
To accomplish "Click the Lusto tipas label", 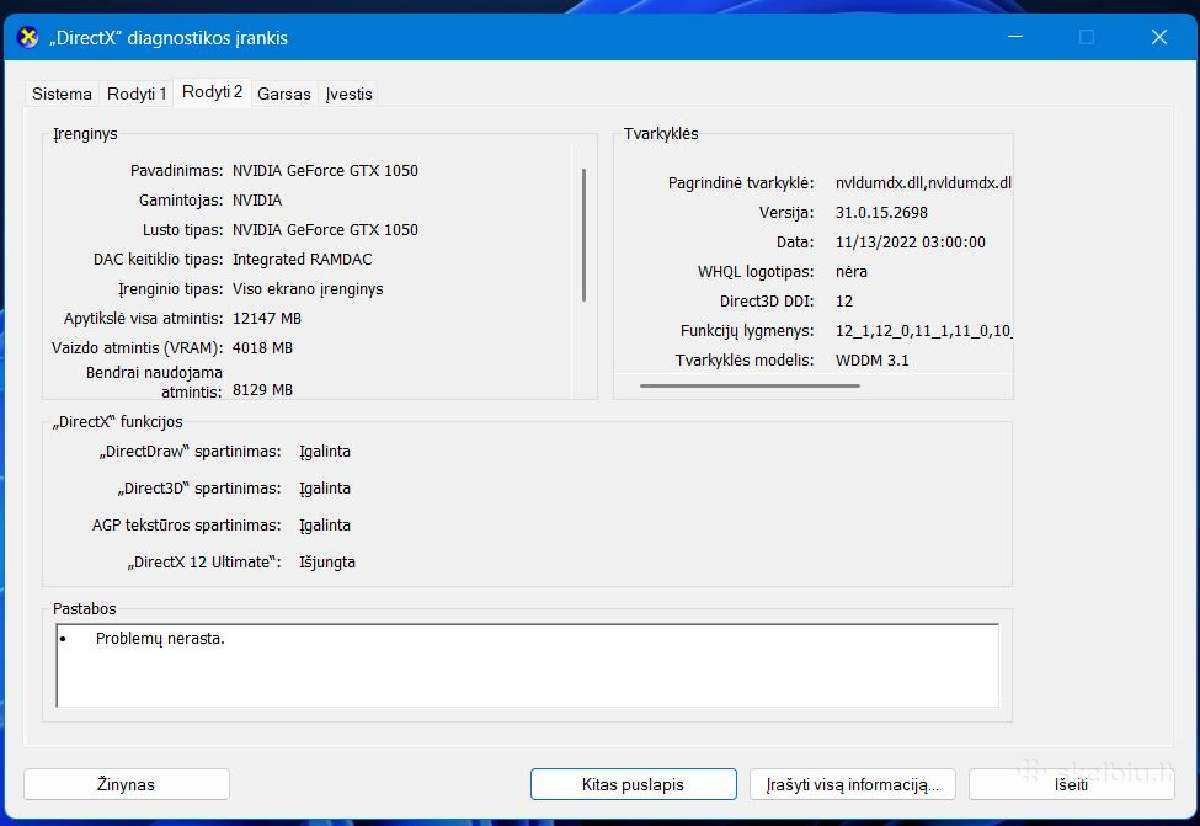I will click(182, 230).
